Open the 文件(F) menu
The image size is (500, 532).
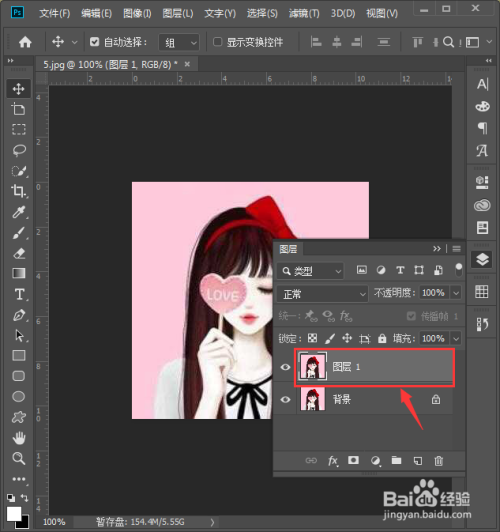55,14
